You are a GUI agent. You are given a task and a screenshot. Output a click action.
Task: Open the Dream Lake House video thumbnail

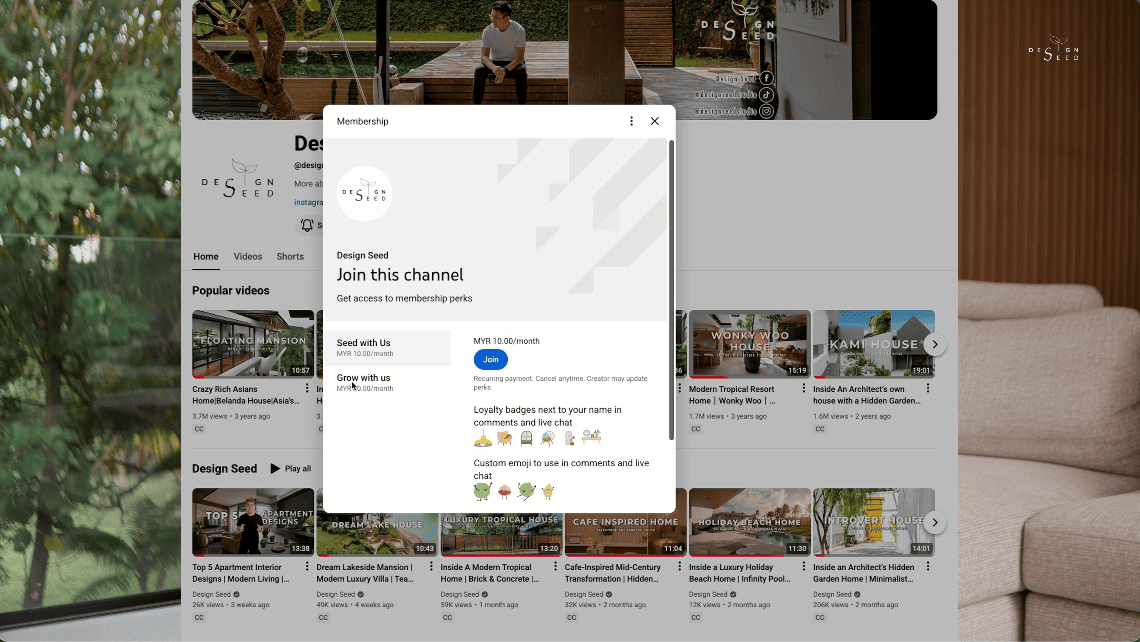tap(377, 522)
